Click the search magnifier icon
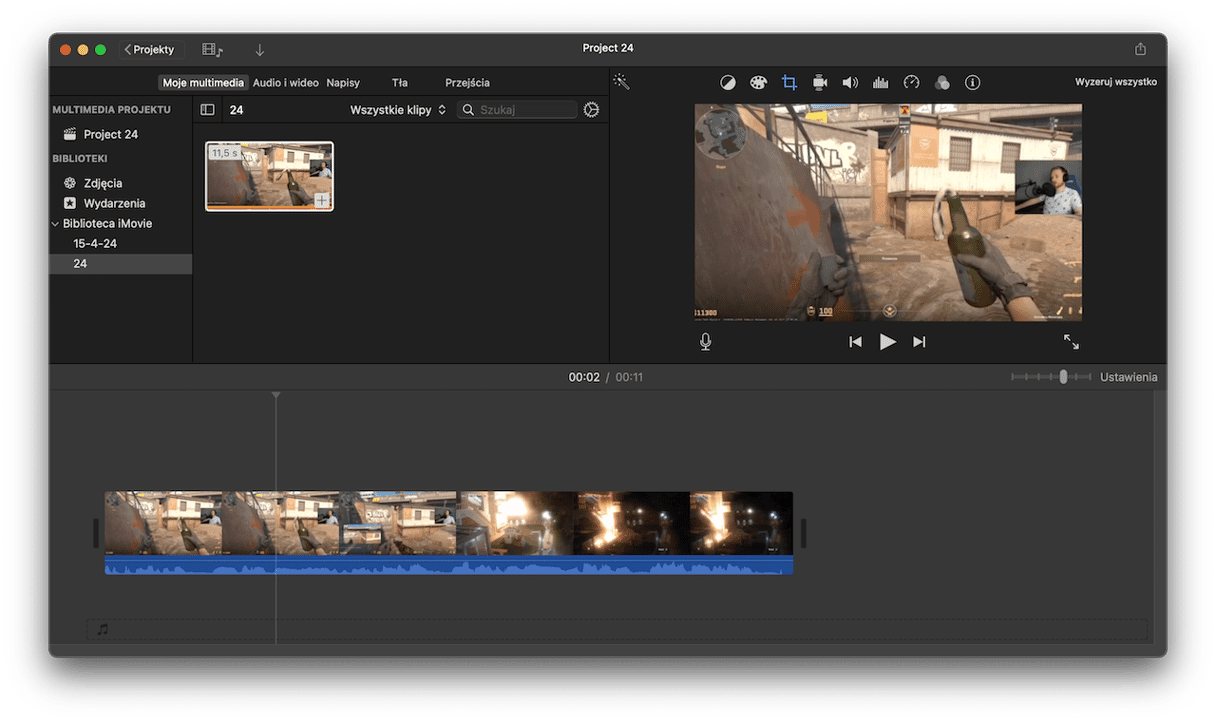Viewport: 1216px width, 722px height. pos(468,110)
